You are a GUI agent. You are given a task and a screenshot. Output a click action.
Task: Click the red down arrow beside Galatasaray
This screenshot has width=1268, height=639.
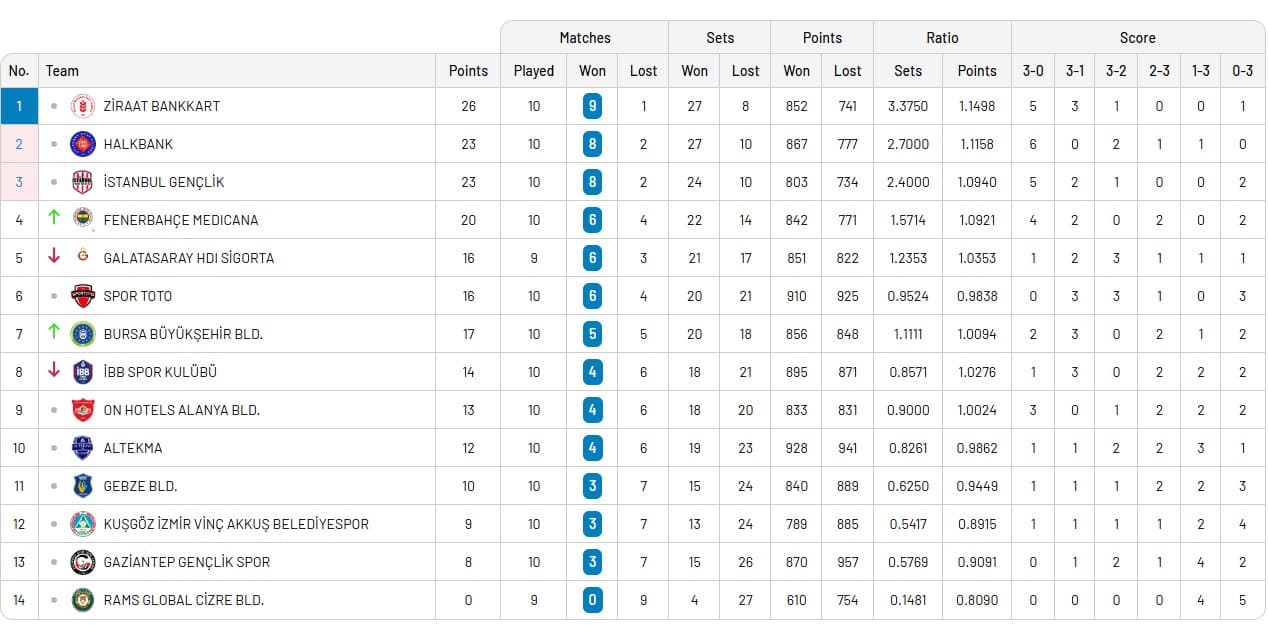click(54, 256)
